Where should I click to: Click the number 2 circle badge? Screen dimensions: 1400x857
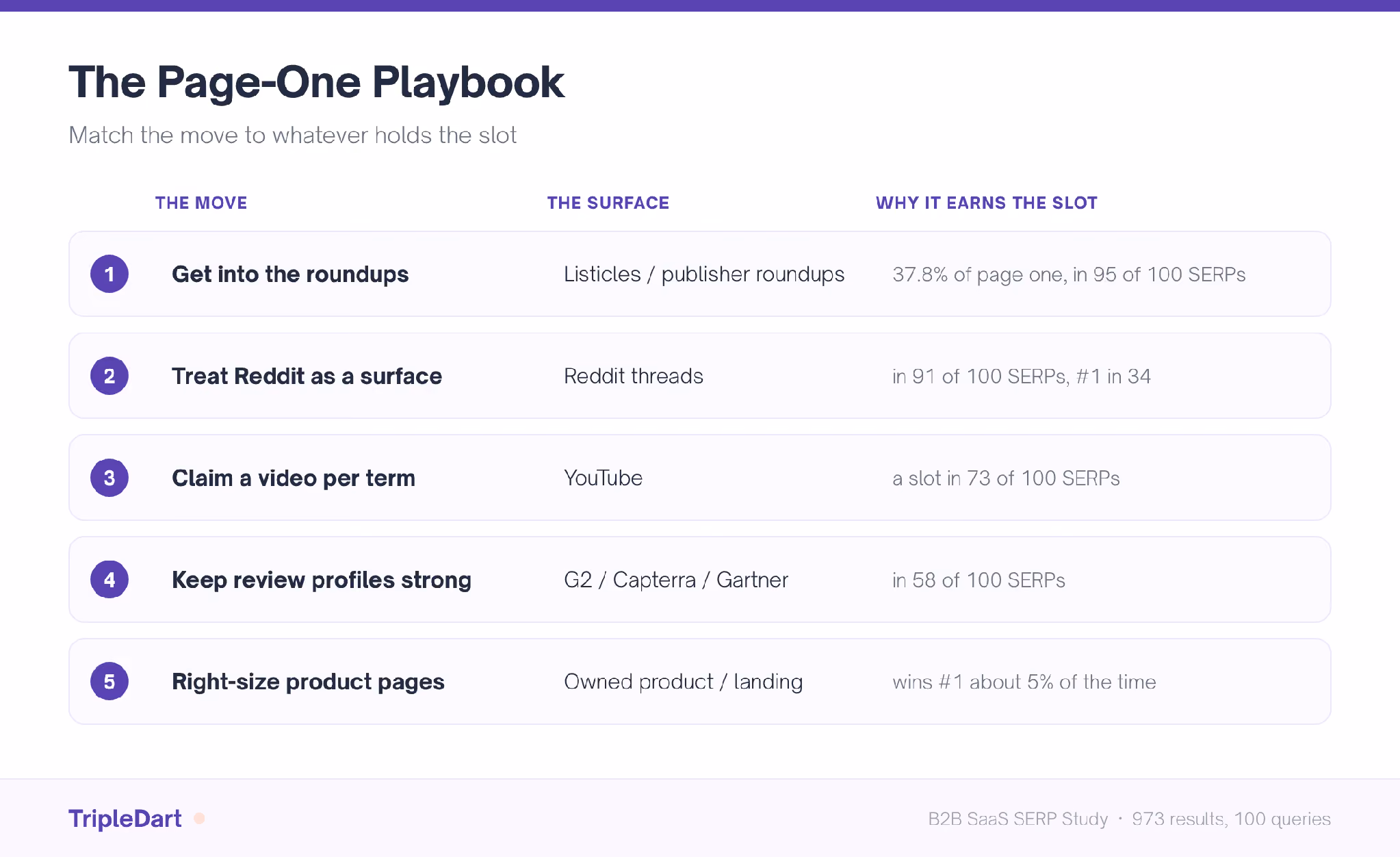[x=109, y=376]
